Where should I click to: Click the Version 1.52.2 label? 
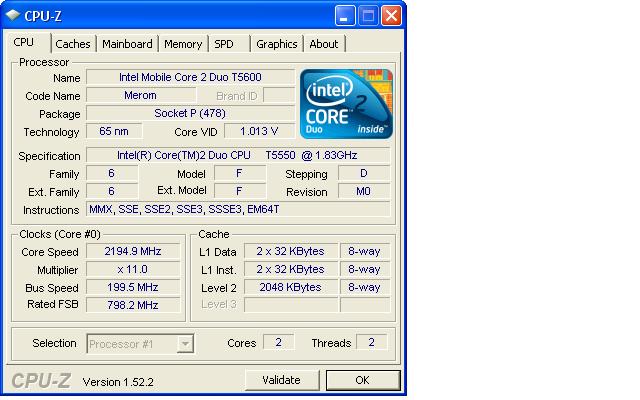pyautogui.click(x=118, y=382)
